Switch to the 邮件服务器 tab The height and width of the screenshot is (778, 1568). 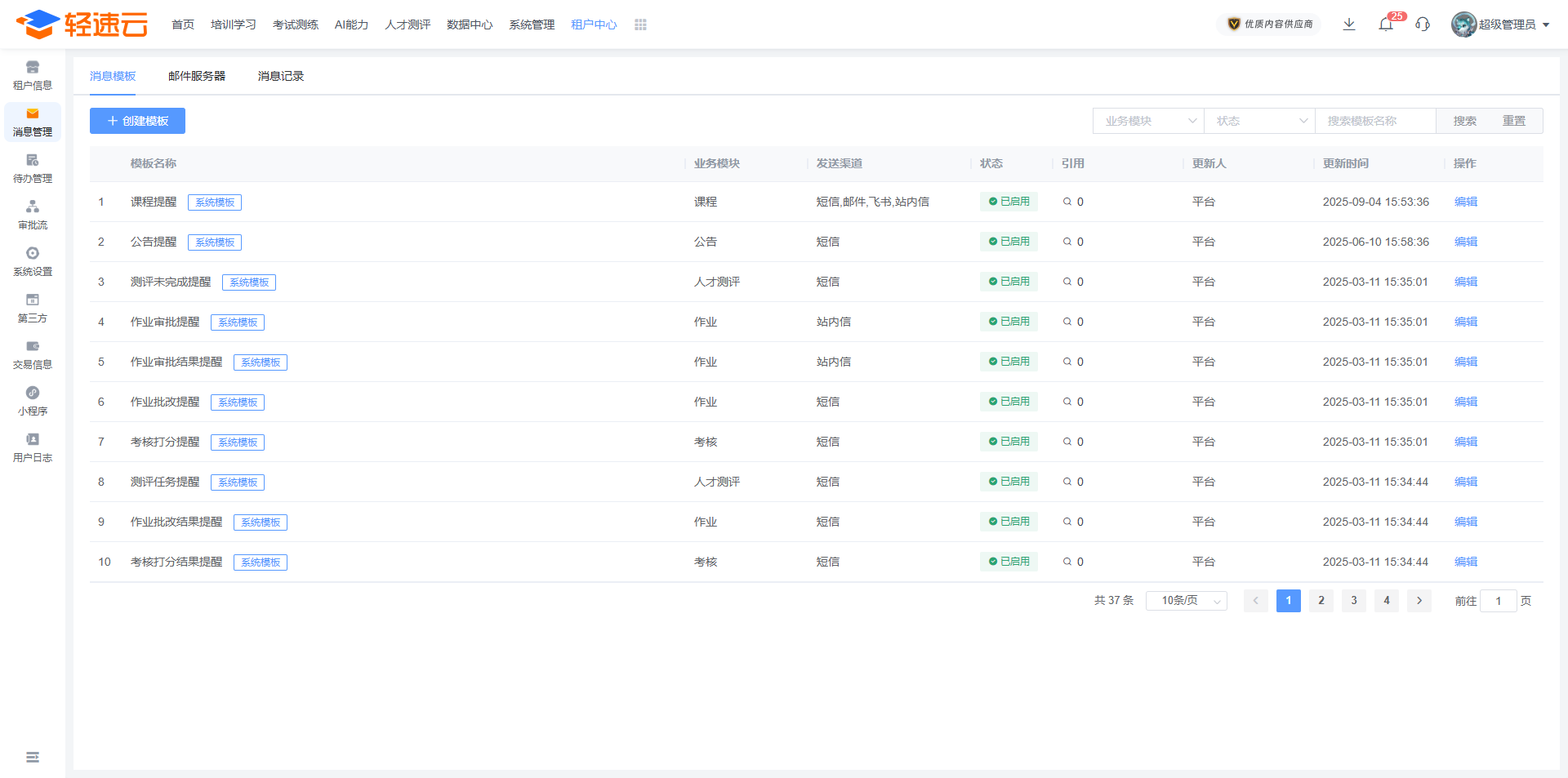pos(197,76)
